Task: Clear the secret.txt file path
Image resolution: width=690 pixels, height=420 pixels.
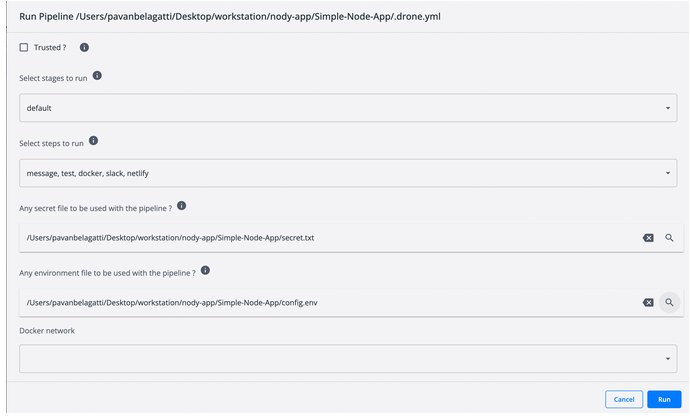Action: 648,237
